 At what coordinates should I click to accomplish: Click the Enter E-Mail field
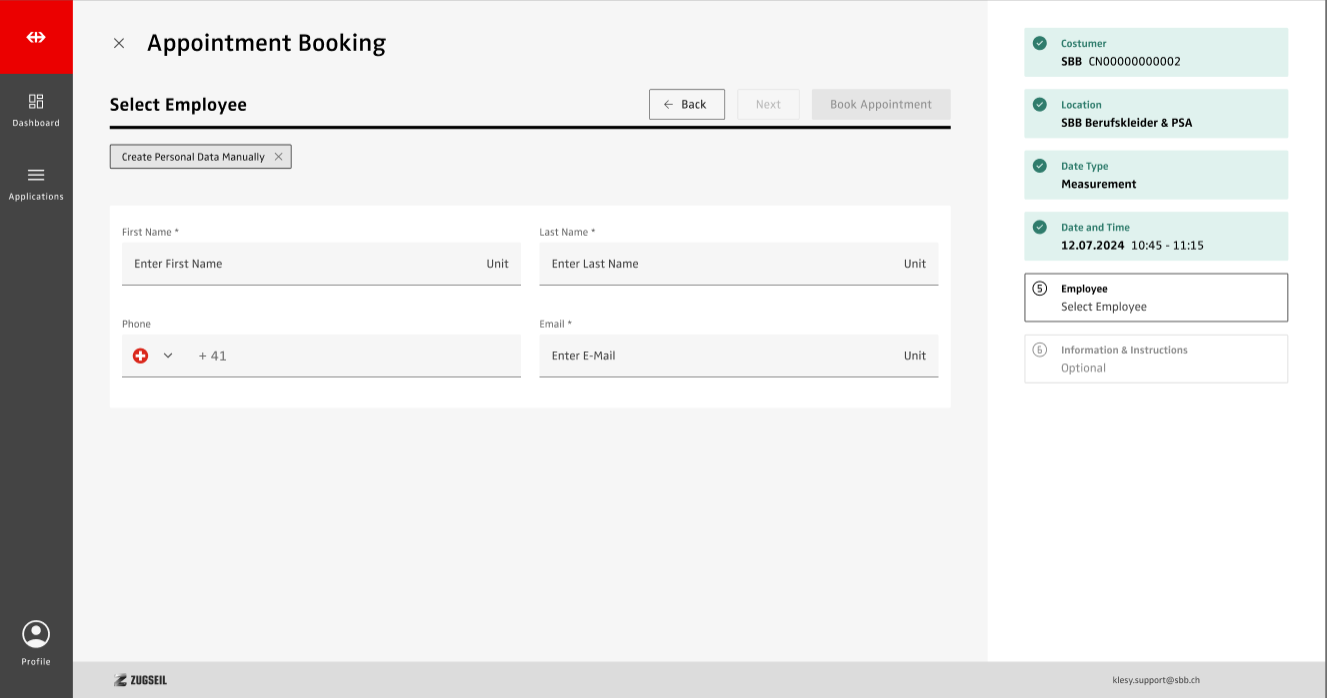720,356
